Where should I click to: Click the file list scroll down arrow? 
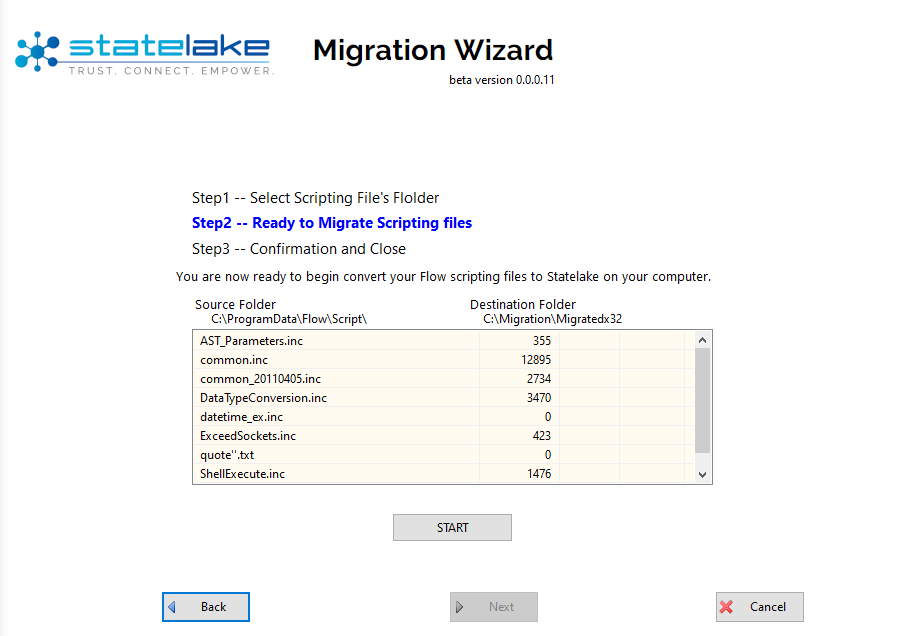click(x=702, y=474)
